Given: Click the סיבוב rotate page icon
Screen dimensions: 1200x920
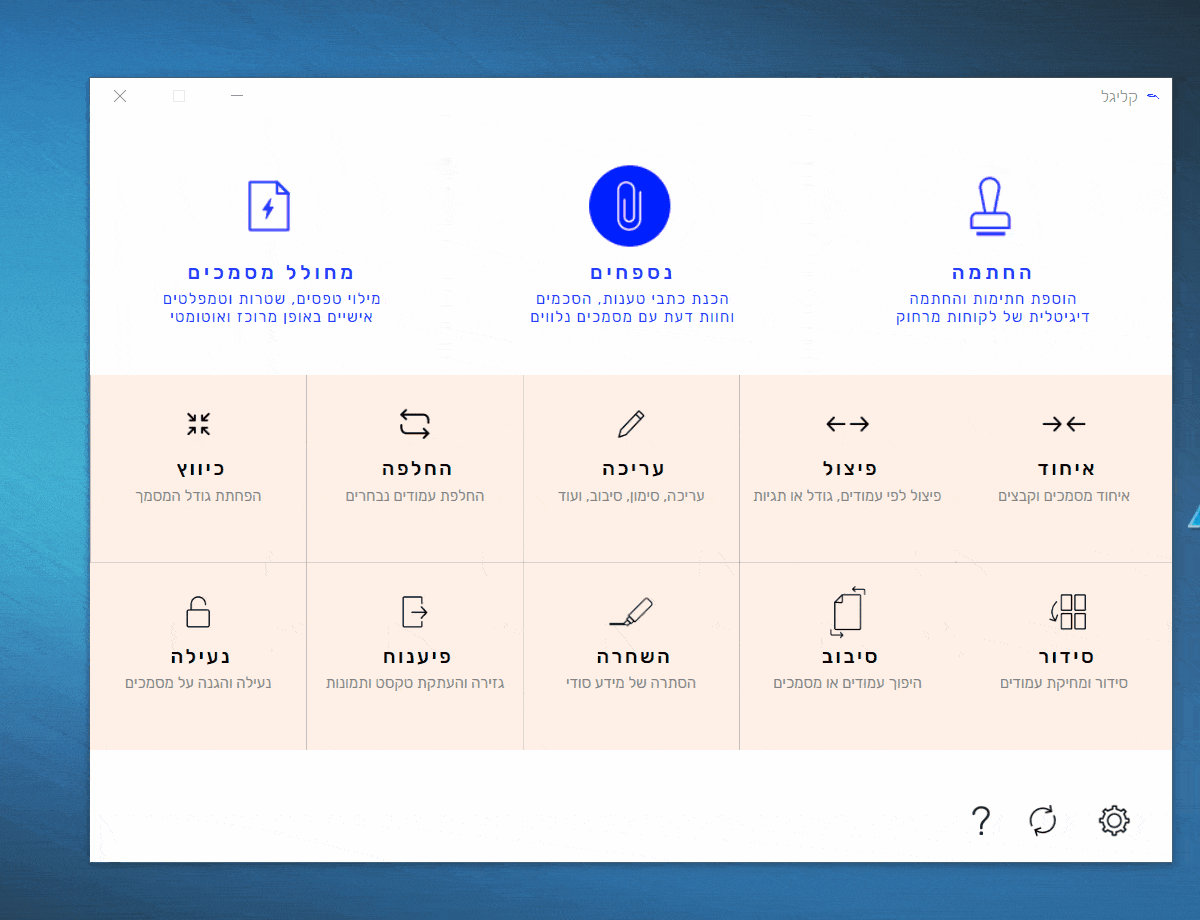Looking at the screenshot, I should pyautogui.click(x=847, y=611).
